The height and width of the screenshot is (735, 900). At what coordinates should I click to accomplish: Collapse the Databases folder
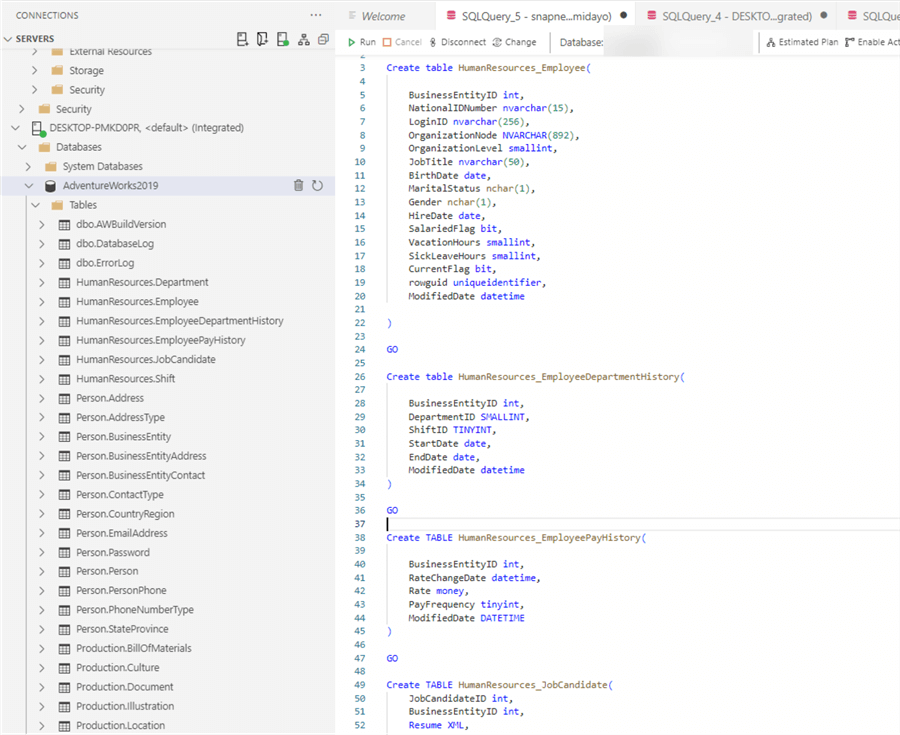(22, 147)
